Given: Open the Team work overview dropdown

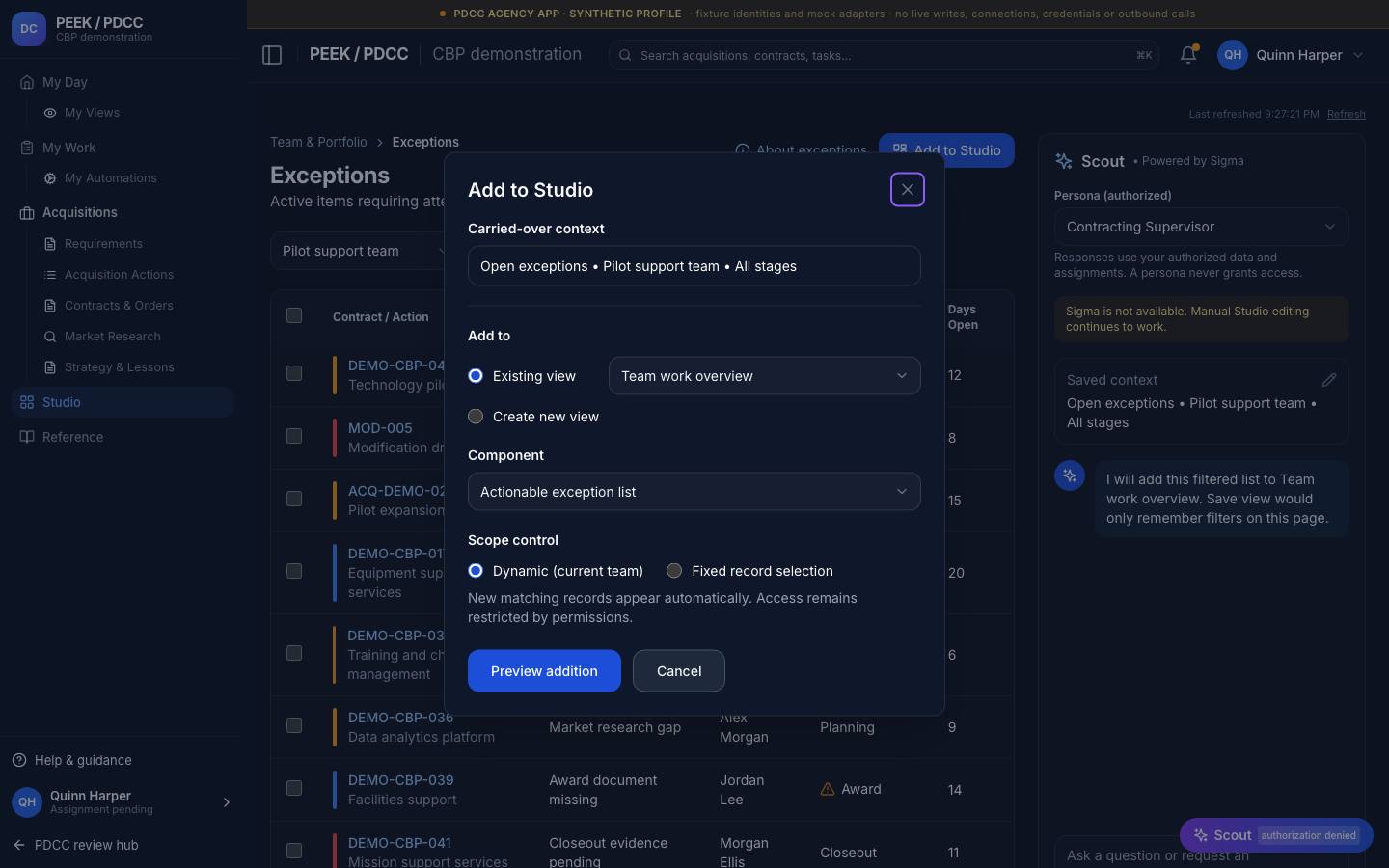Looking at the screenshot, I should coord(765,376).
